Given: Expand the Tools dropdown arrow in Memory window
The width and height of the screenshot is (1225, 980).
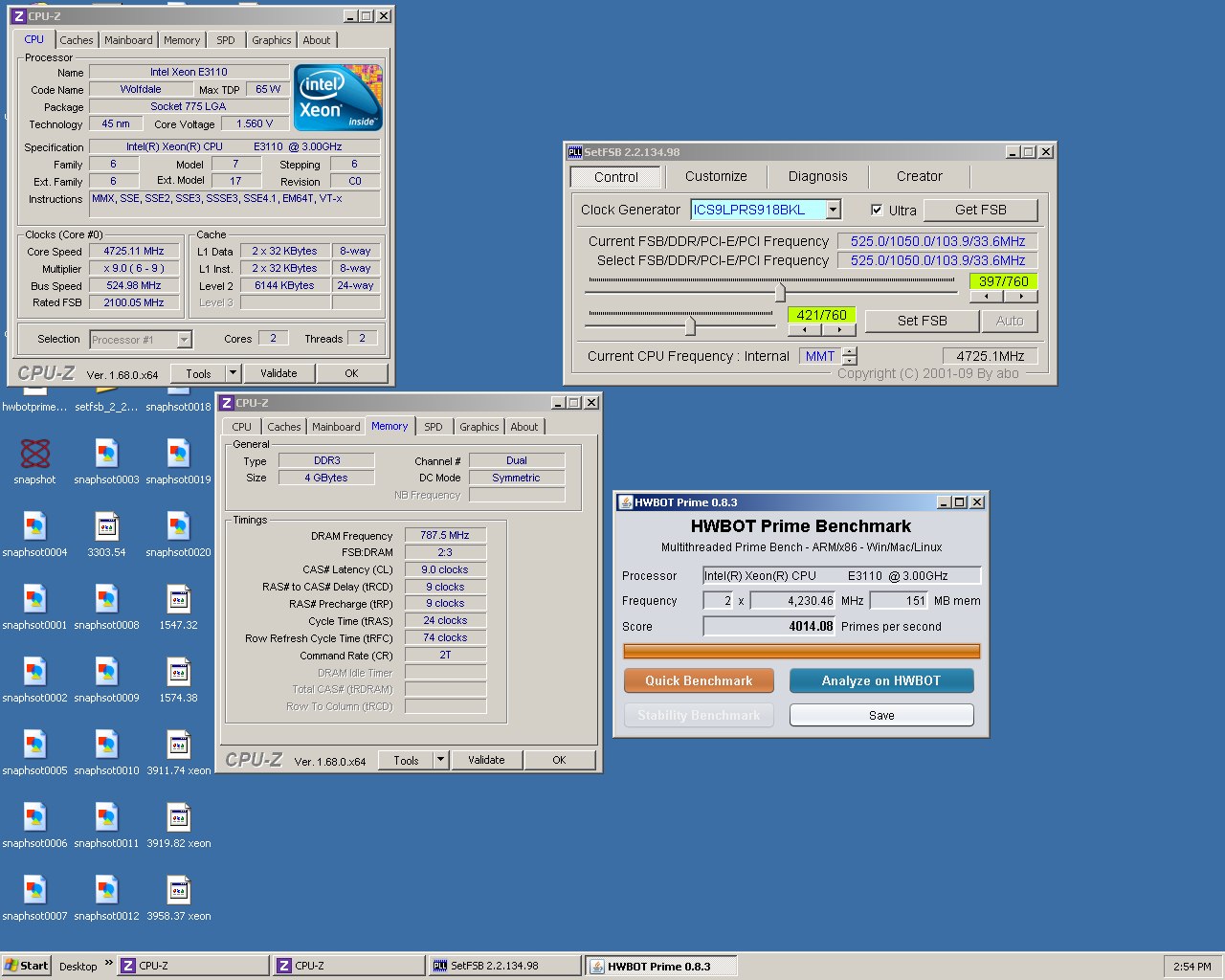Looking at the screenshot, I should [441, 760].
